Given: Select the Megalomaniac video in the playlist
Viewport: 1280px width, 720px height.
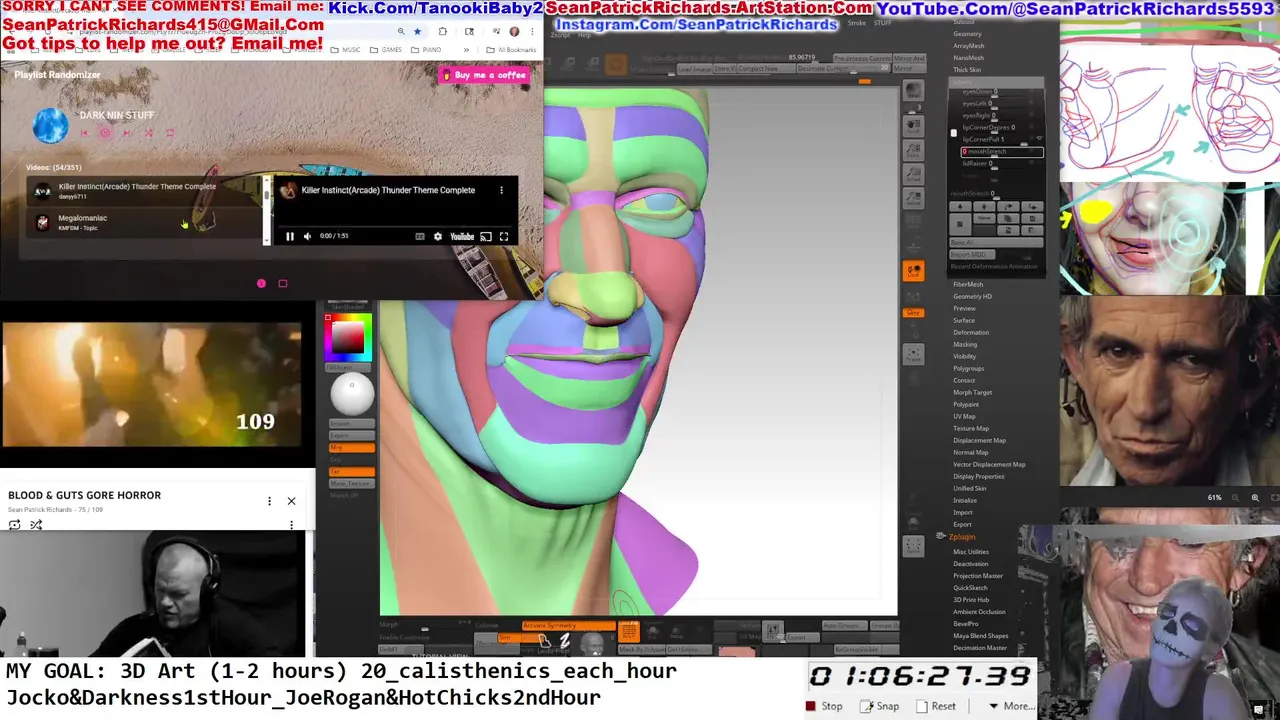Looking at the screenshot, I should pos(145,222).
